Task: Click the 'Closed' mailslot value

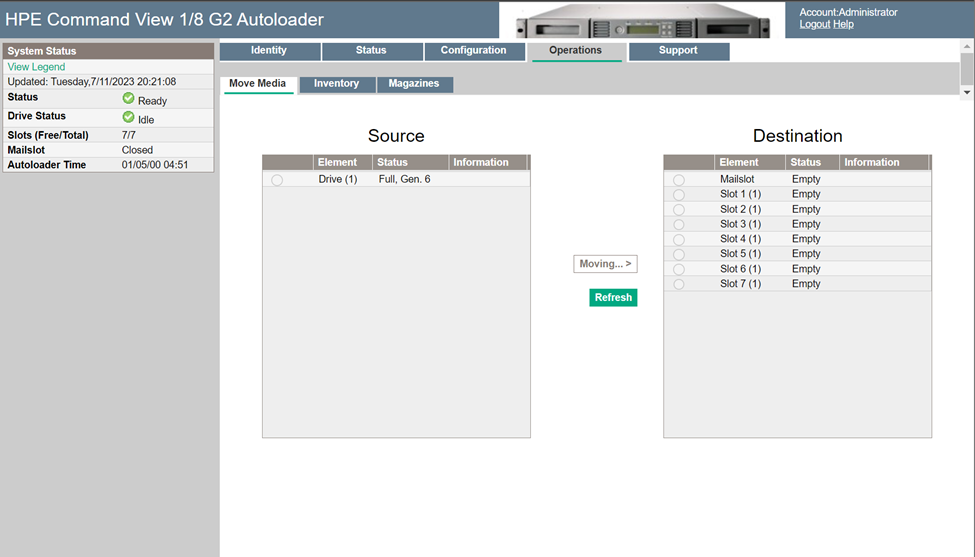Action: (x=137, y=150)
